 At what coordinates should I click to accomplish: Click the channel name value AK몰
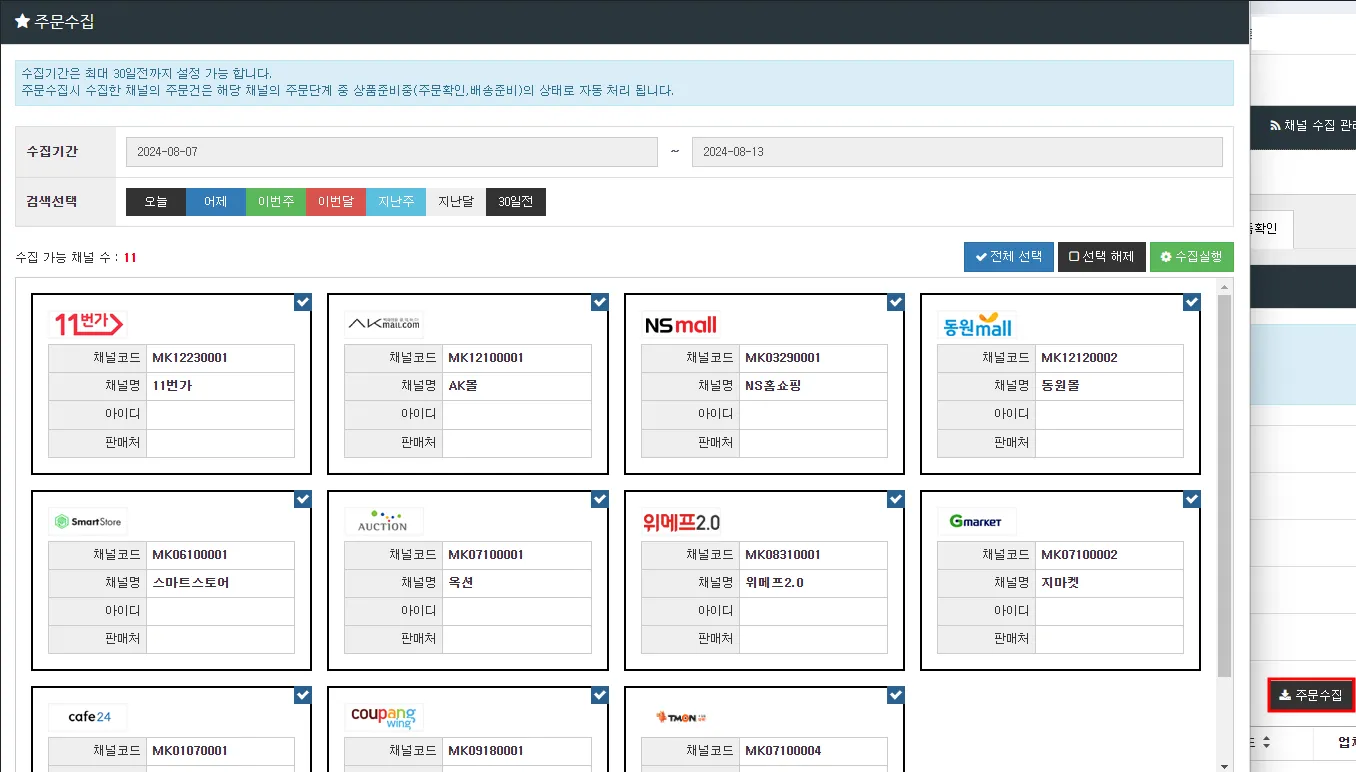[463, 386]
